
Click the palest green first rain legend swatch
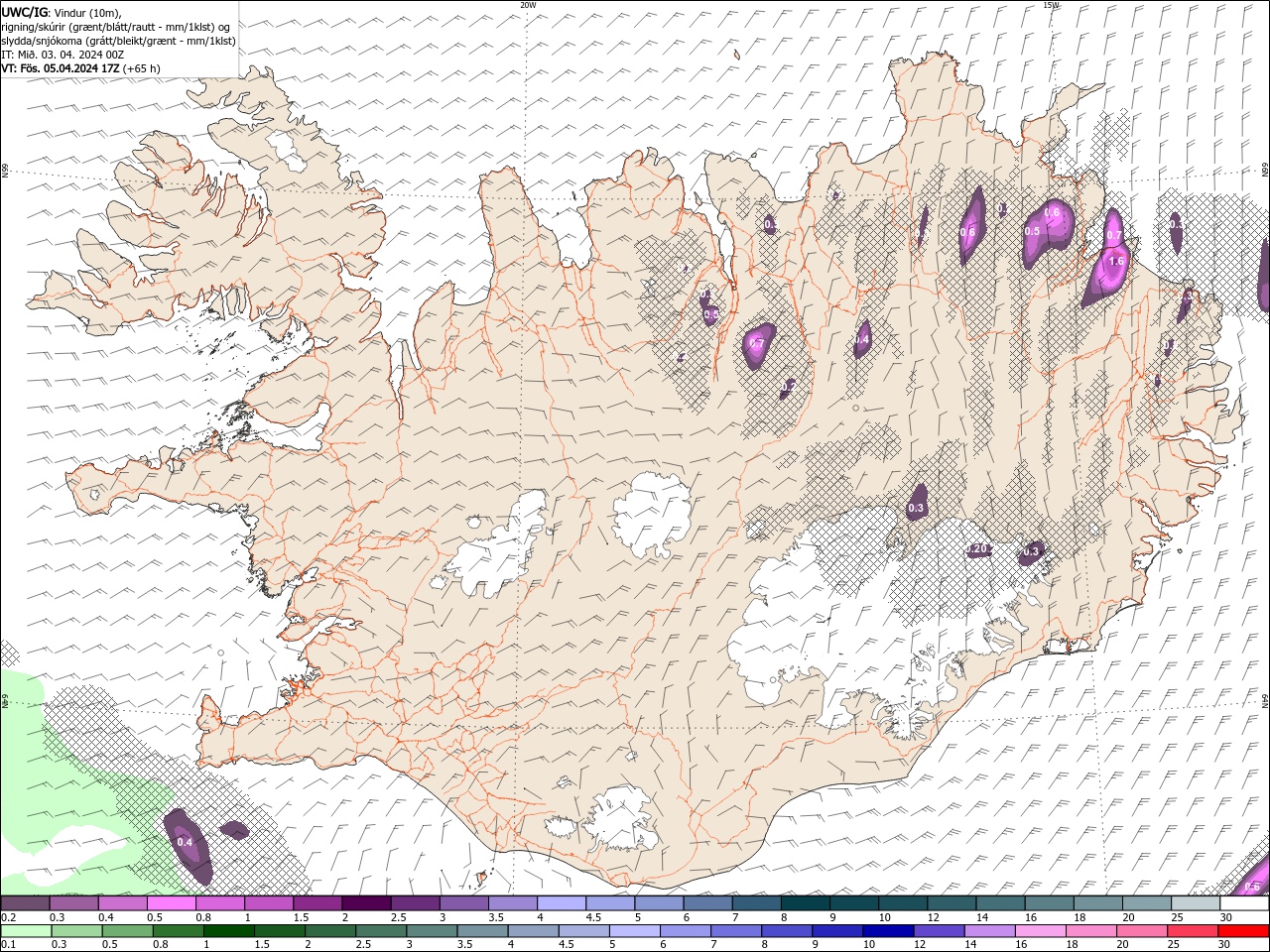coord(27,931)
